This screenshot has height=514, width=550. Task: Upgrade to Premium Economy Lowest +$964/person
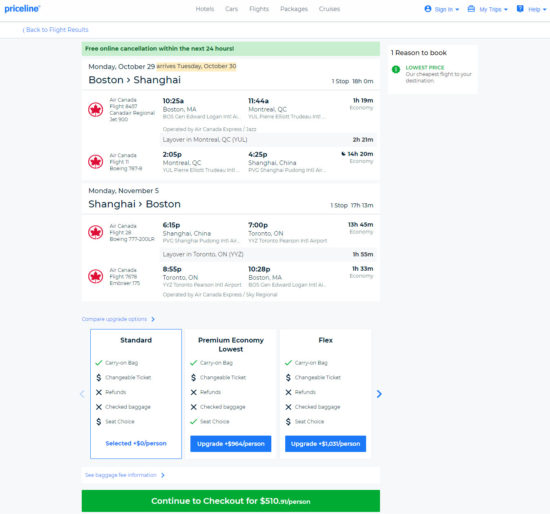point(231,443)
